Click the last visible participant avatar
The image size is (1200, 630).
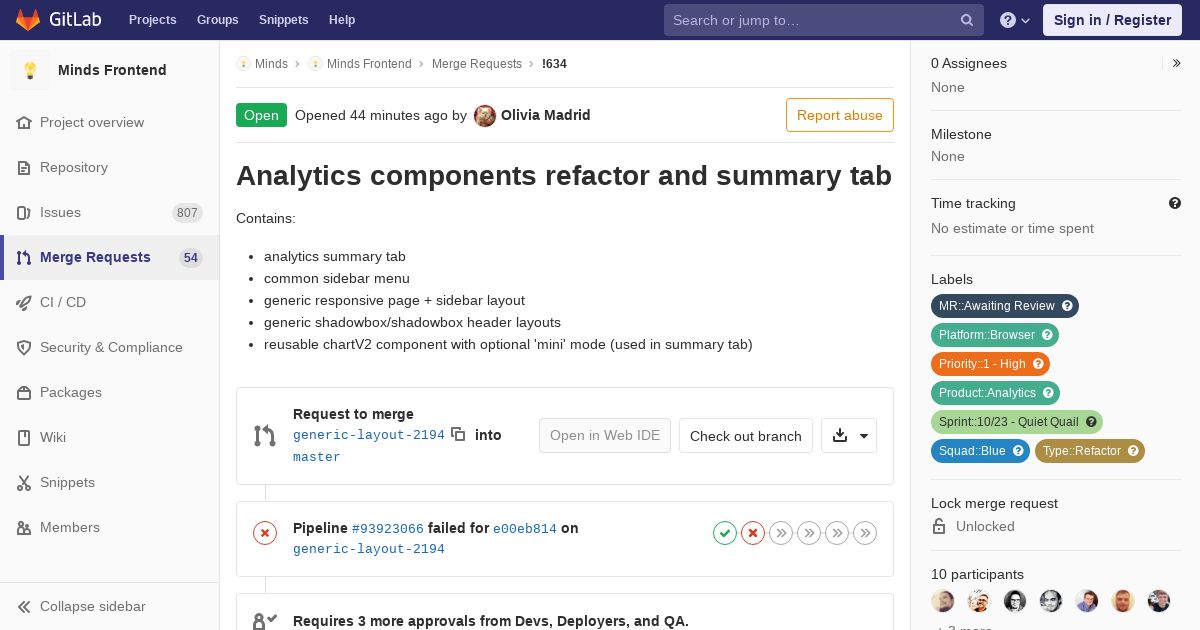click(1159, 600)
